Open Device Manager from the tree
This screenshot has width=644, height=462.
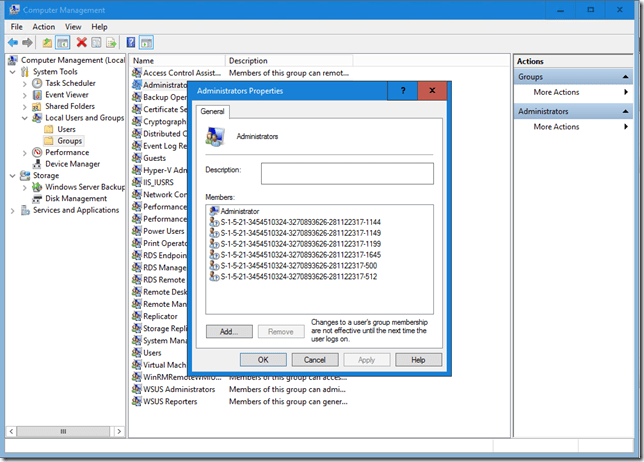(x=72, y=164)
